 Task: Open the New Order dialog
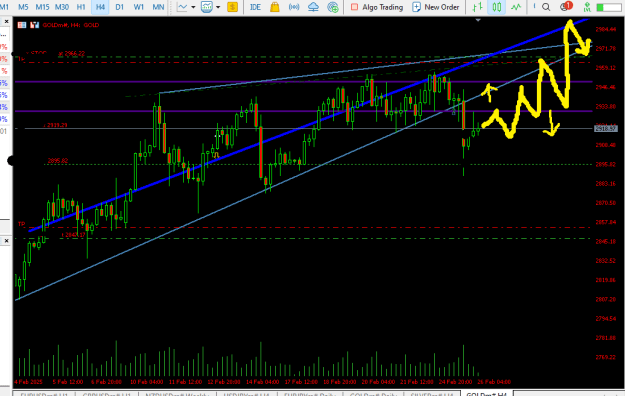coord(435,7)
